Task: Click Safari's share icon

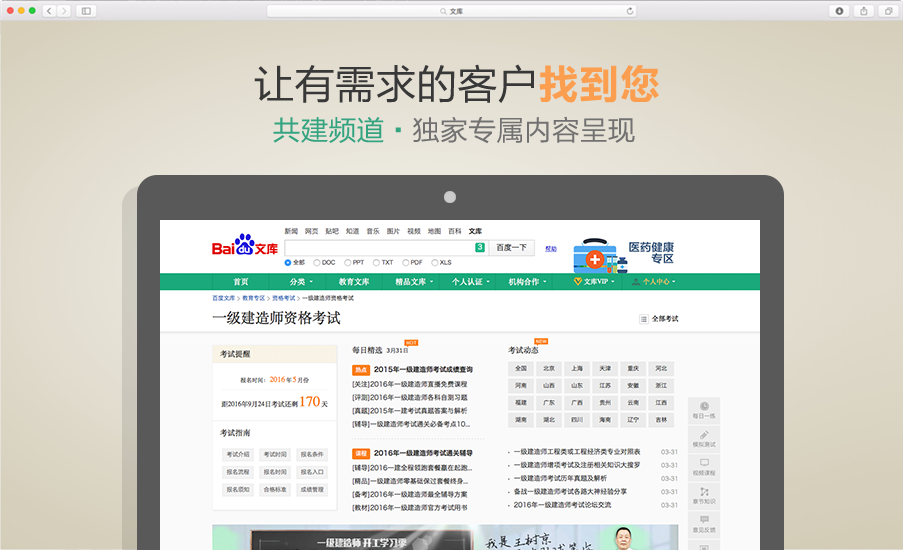Action: coord(862,11)
